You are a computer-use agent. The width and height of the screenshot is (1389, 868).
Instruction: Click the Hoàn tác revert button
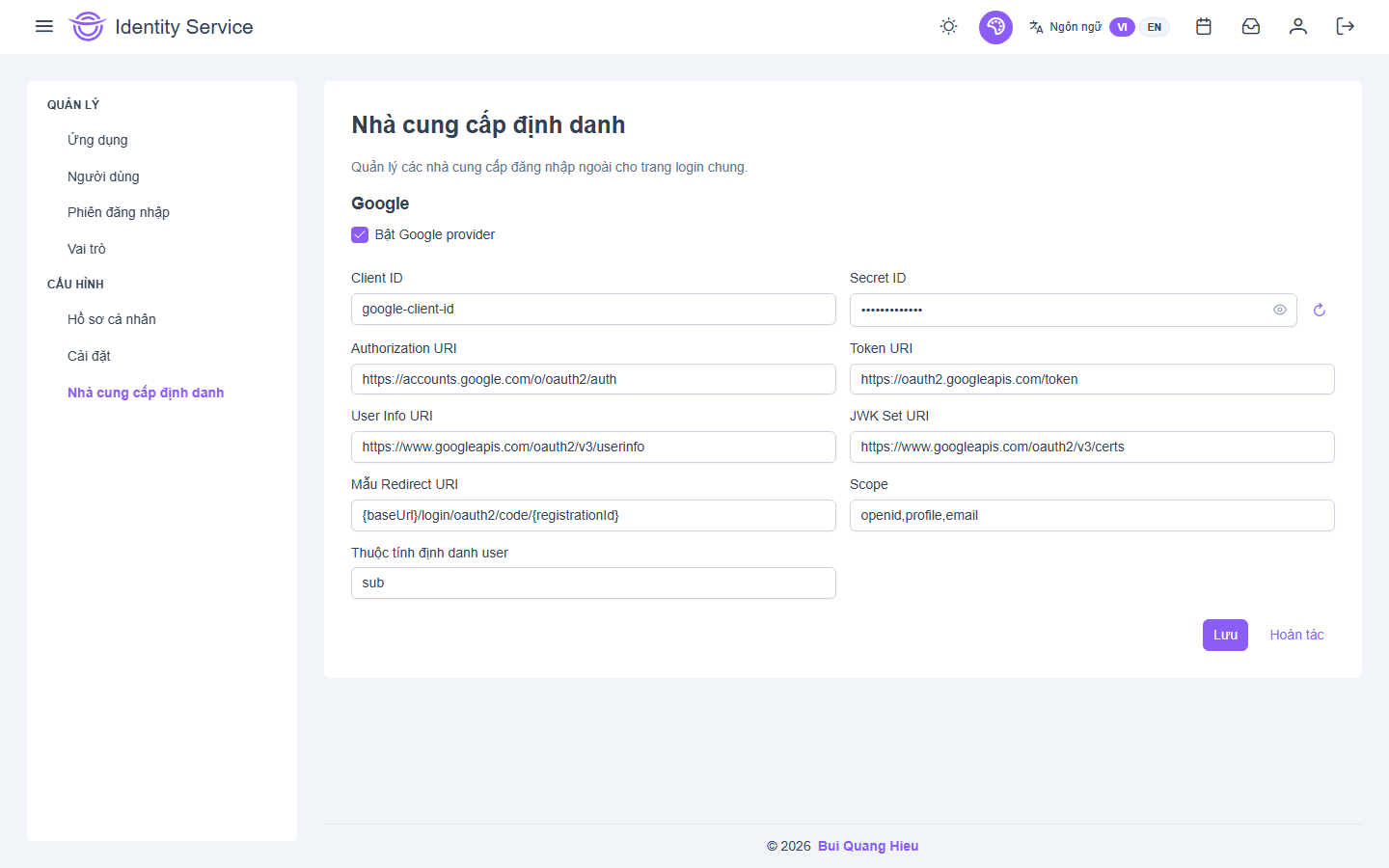[1296, 635]
